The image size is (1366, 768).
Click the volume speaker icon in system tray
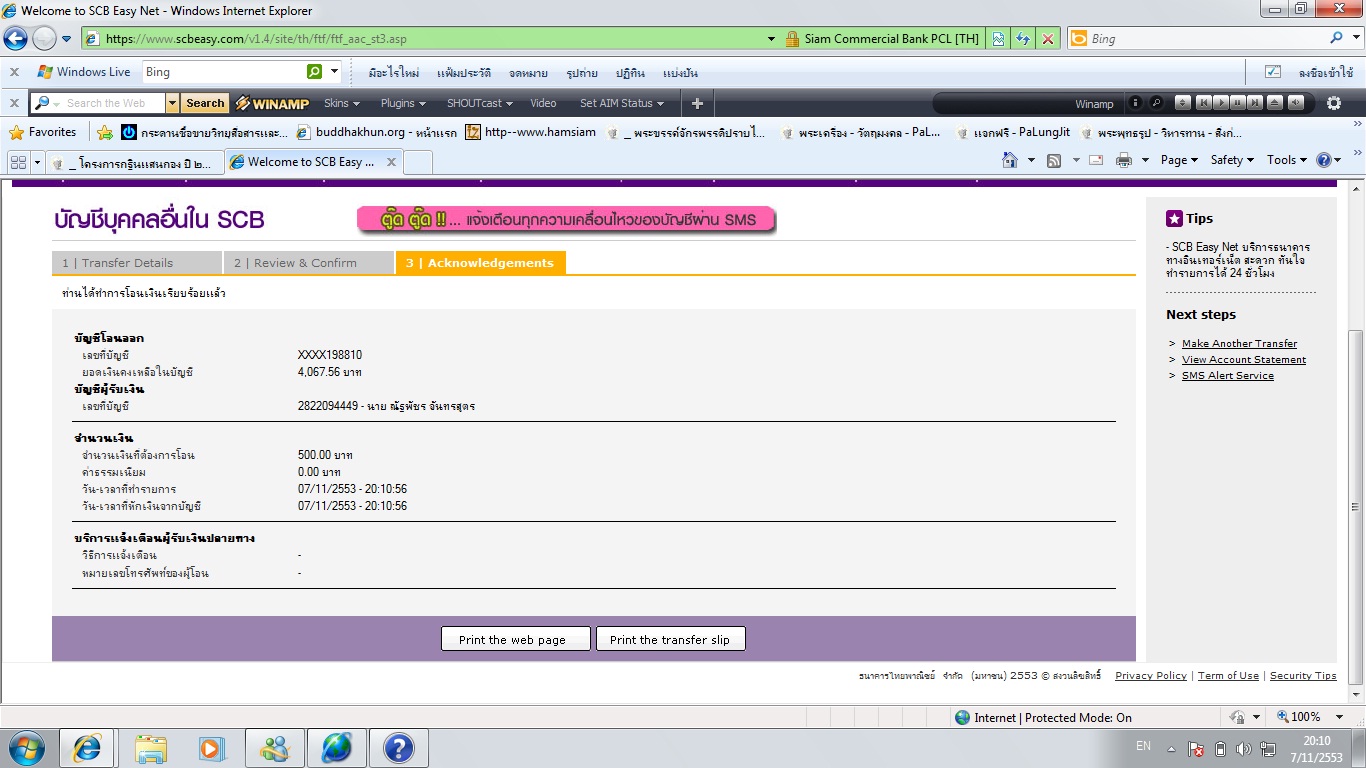[1244, 748]
